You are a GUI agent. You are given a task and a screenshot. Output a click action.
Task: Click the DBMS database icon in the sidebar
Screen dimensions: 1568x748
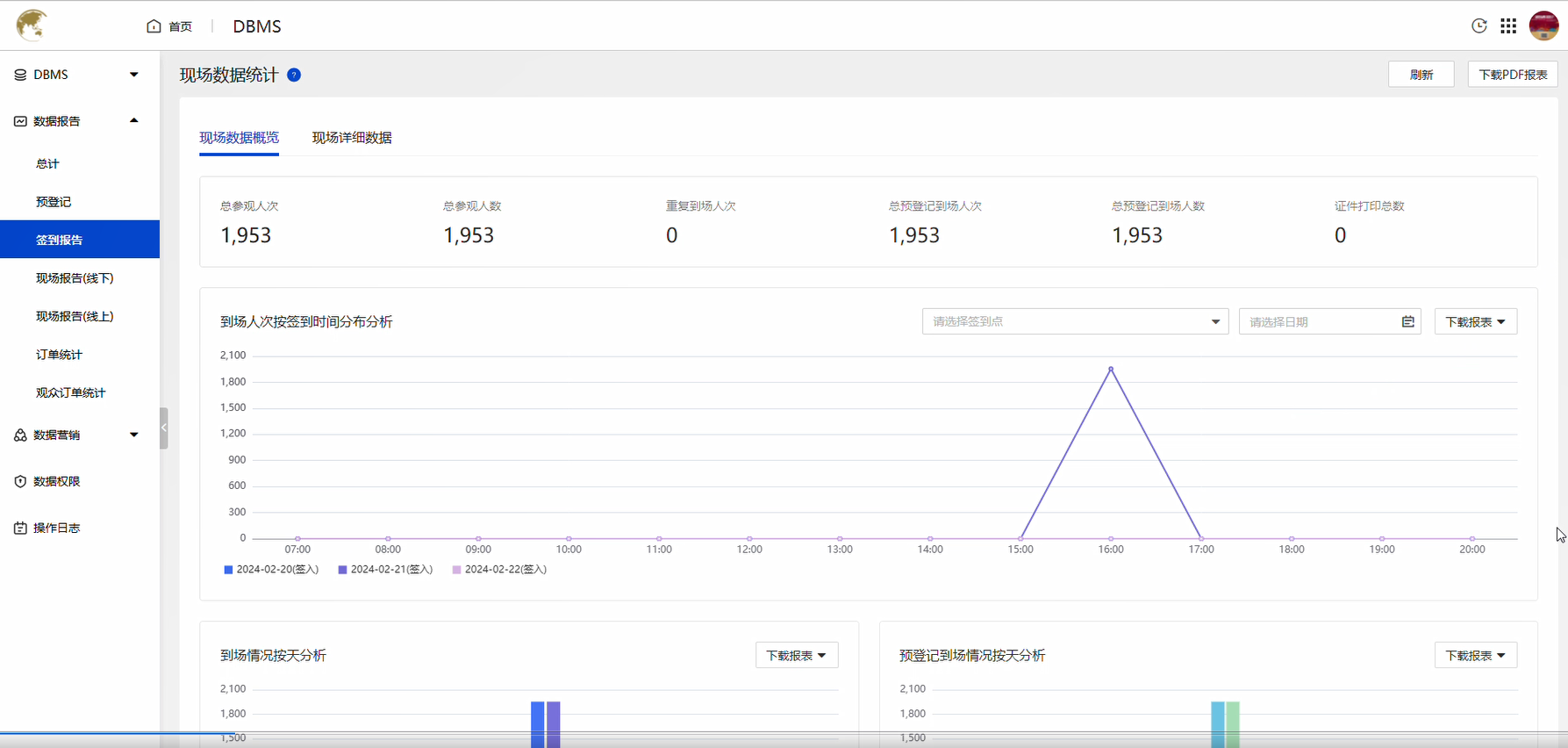point(20,75)
